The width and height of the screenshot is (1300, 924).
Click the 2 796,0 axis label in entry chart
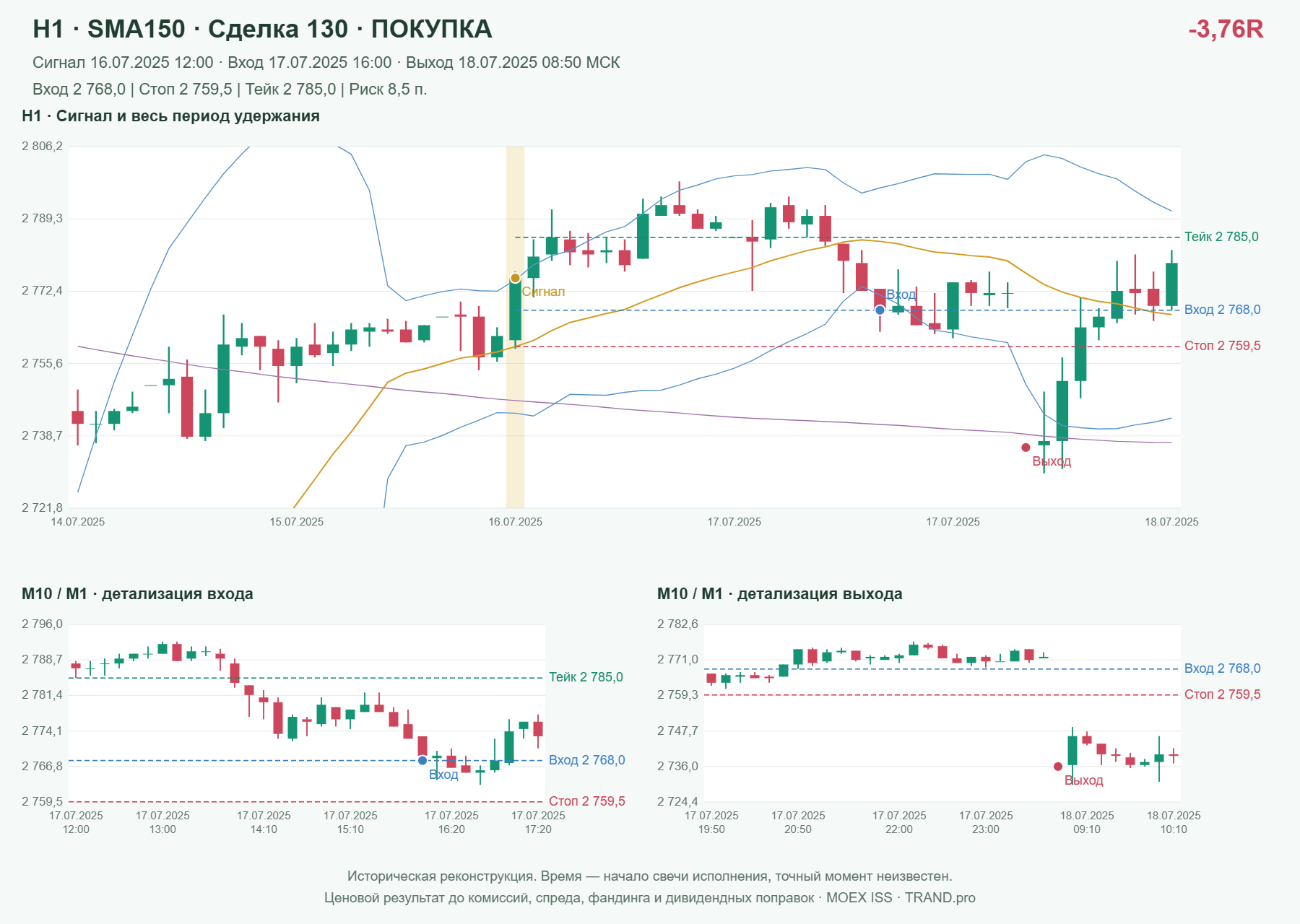(x=42, y=624)
